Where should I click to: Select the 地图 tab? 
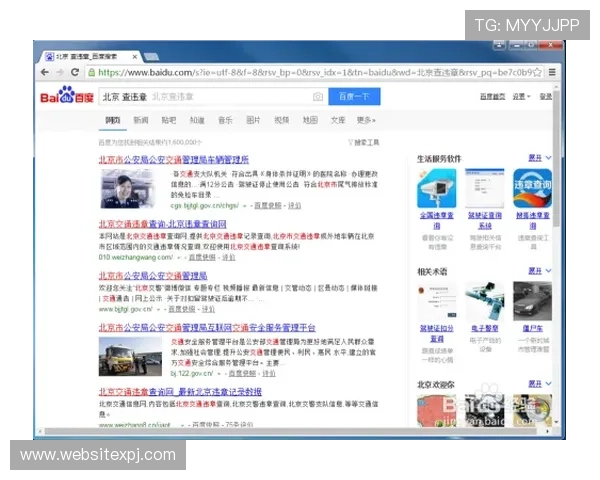click(310, 120)
